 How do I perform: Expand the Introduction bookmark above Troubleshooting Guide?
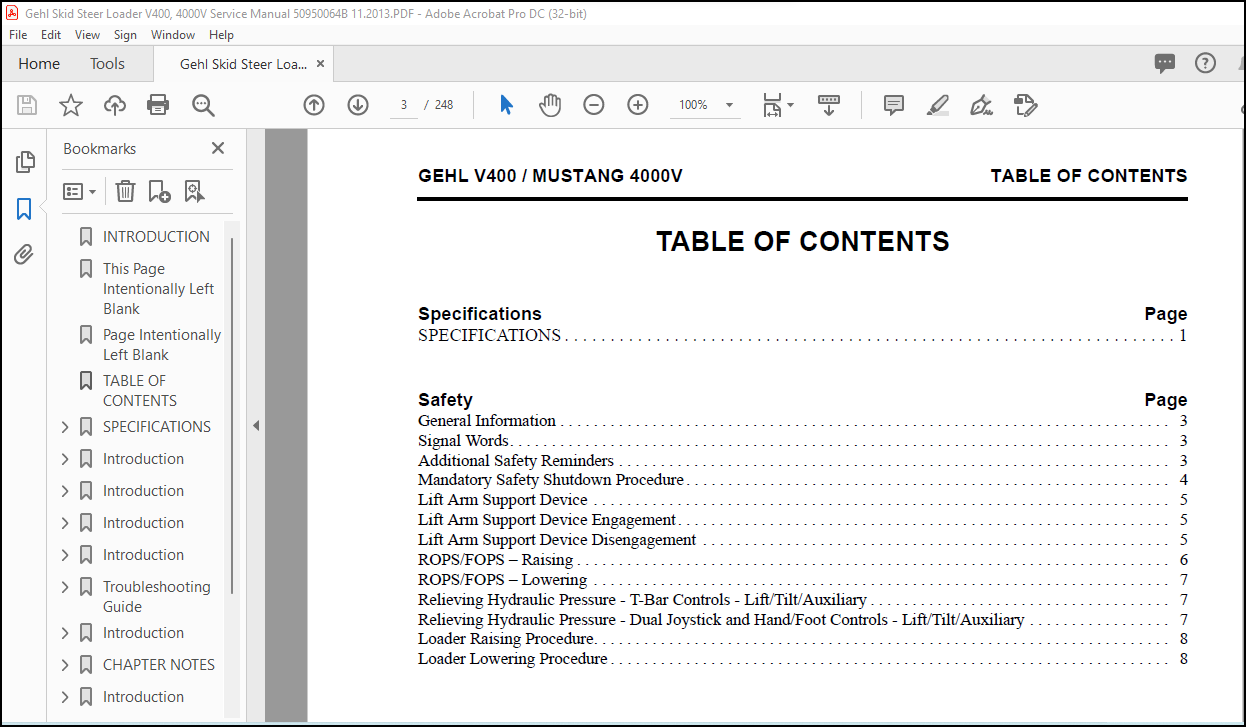coord(65,555)
